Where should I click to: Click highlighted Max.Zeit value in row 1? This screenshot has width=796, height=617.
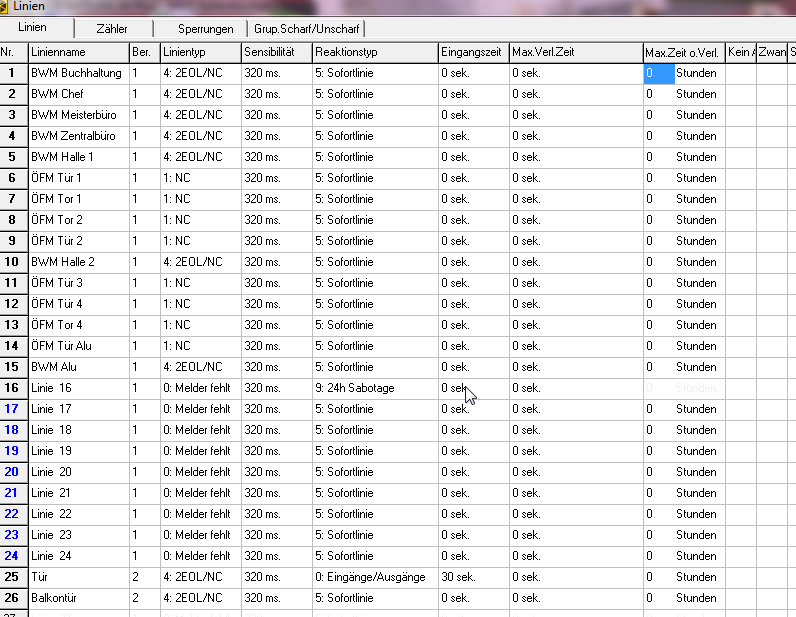658,73
